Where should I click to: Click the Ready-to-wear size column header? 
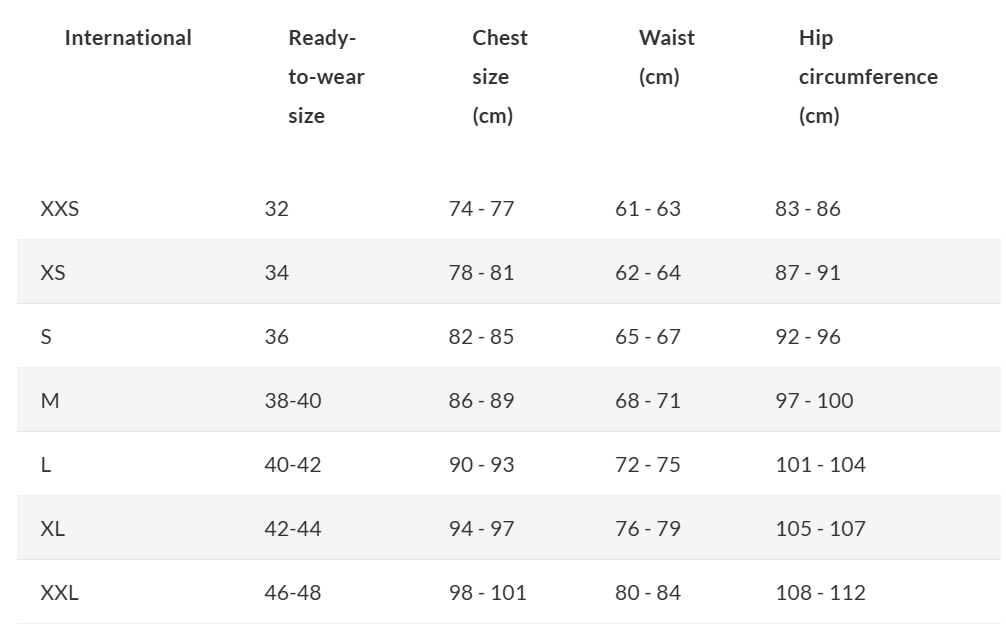326,77
